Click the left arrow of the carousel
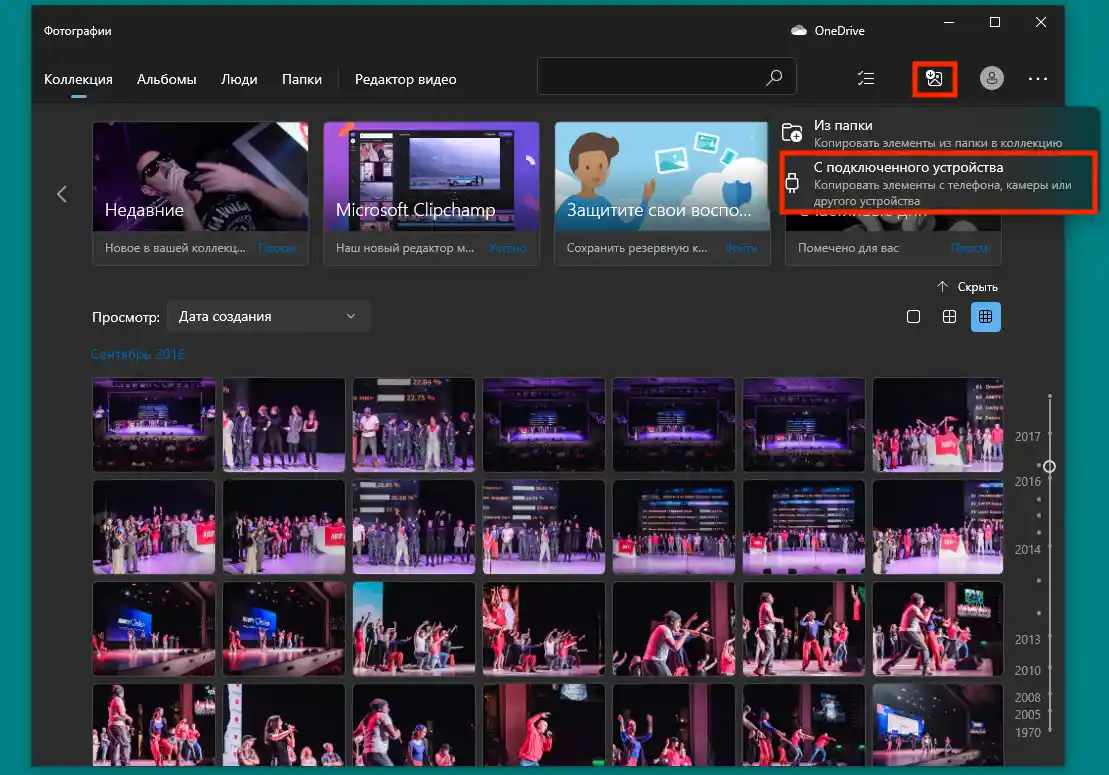1109x775 pixels. click(62, 194)
